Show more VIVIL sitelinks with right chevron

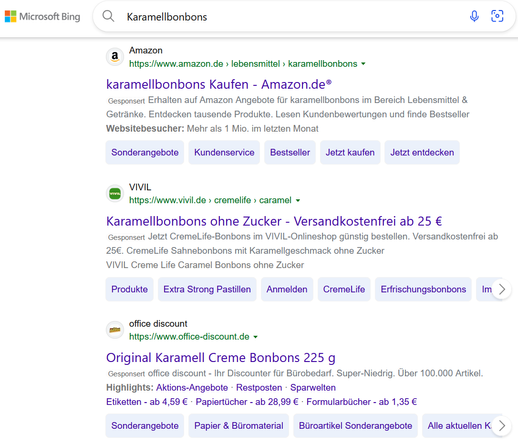click(x=502, y=289)
